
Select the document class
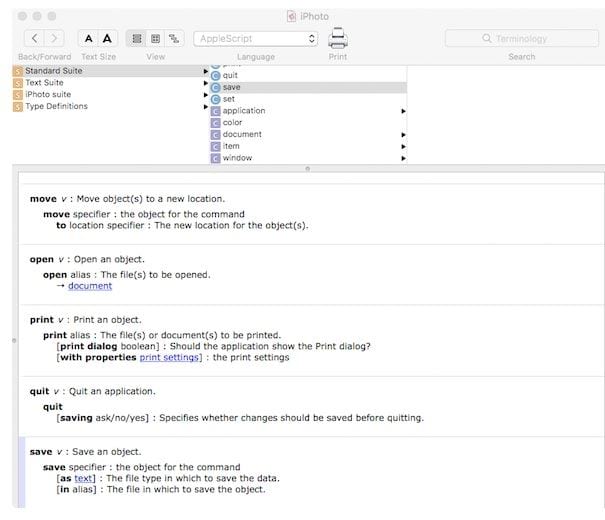(308, 134)
